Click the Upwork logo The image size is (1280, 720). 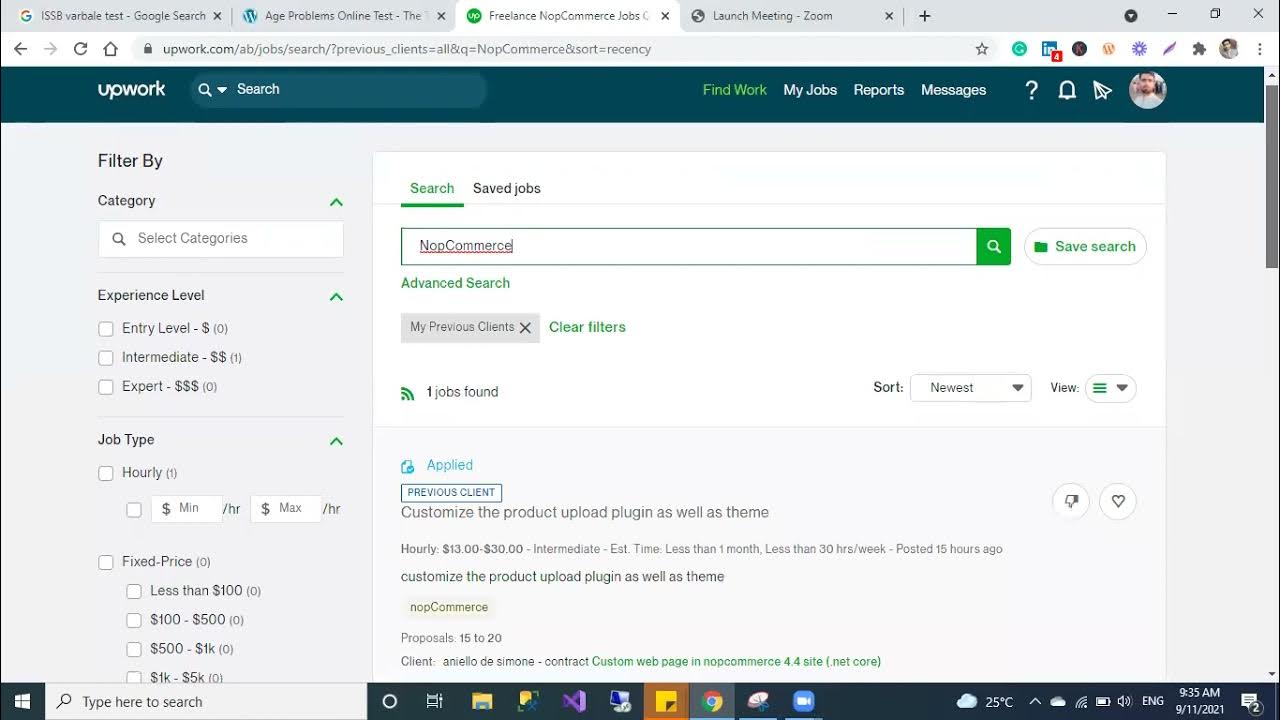tap(131, 90)
